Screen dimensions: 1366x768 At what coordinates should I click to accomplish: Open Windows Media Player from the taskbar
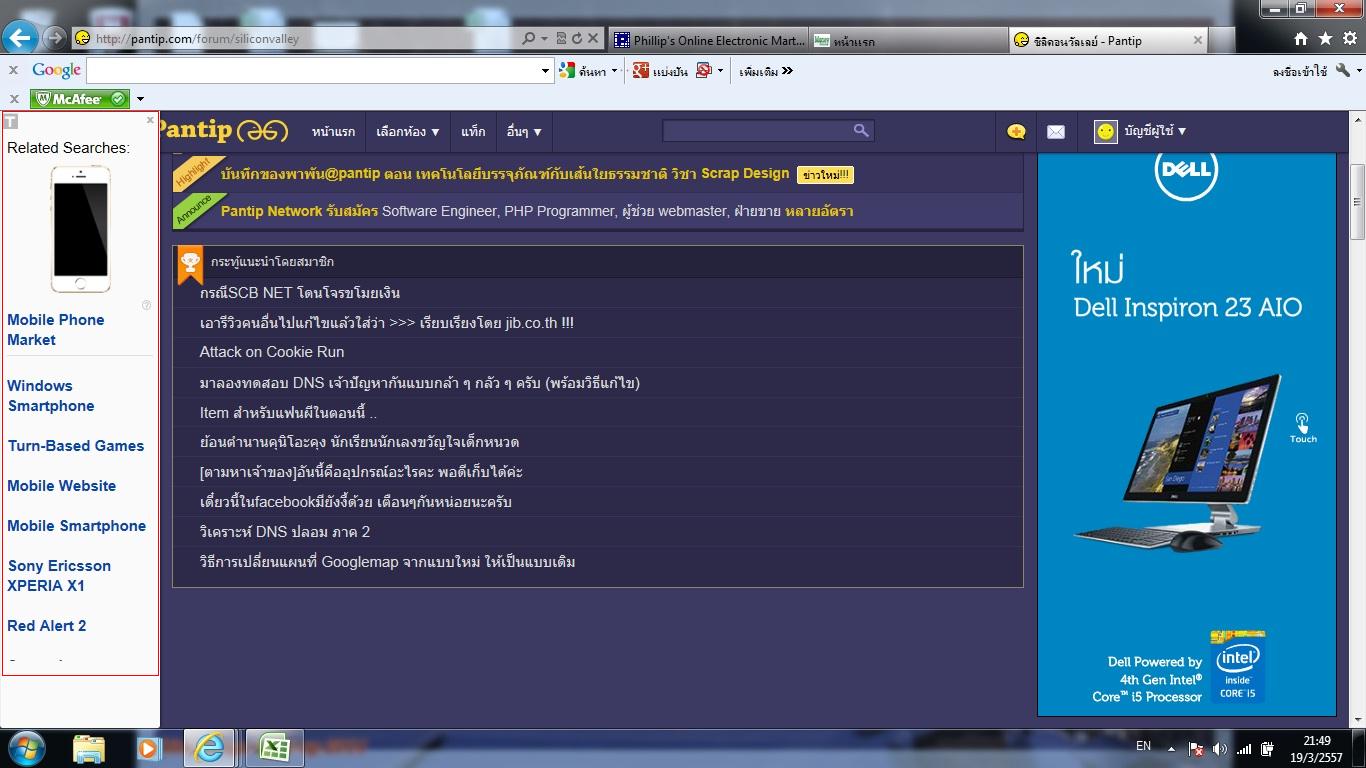click(148, 748)
